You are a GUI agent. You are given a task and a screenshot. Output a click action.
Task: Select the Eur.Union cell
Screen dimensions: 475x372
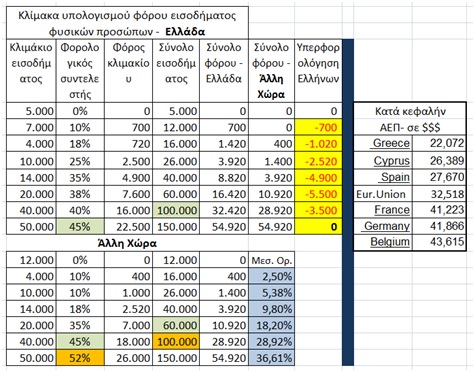click(x=383, y=194)
